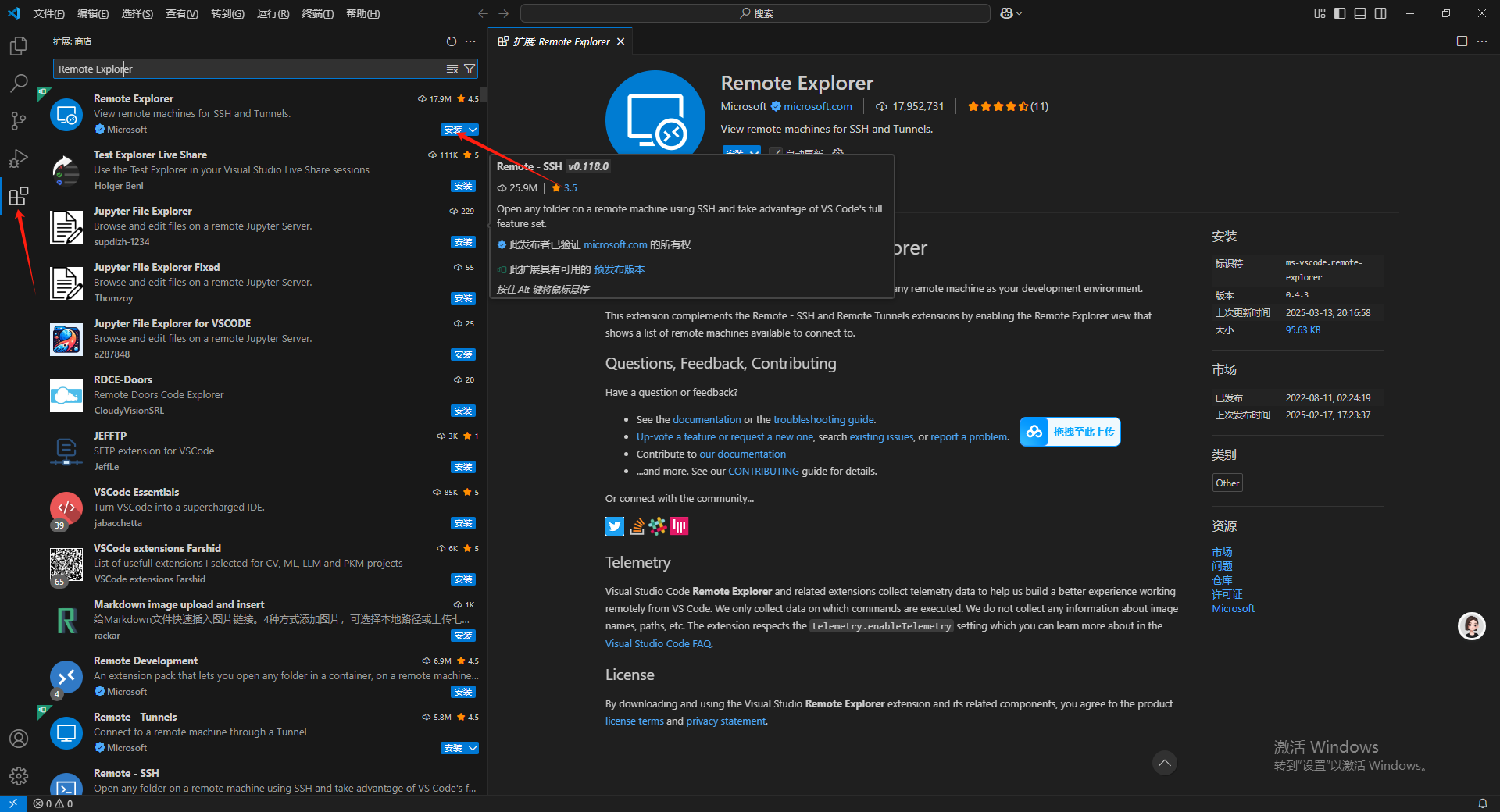1500x812 pixels.
Task: Expand install options for Remote - Tunnels
Action: pos(473,748)
